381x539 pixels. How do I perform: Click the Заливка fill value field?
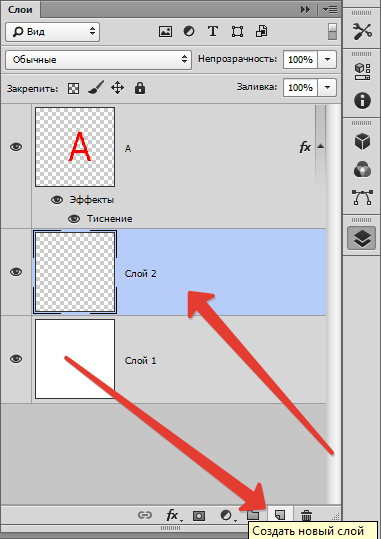(x=300, y=88)
